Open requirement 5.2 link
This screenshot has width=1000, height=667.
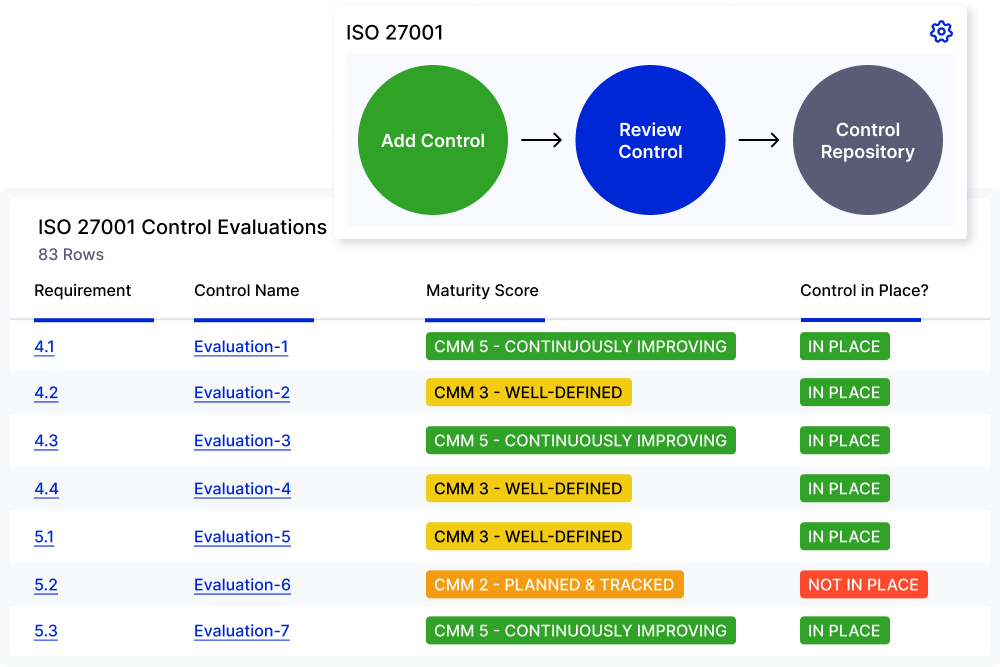(46, 585)
